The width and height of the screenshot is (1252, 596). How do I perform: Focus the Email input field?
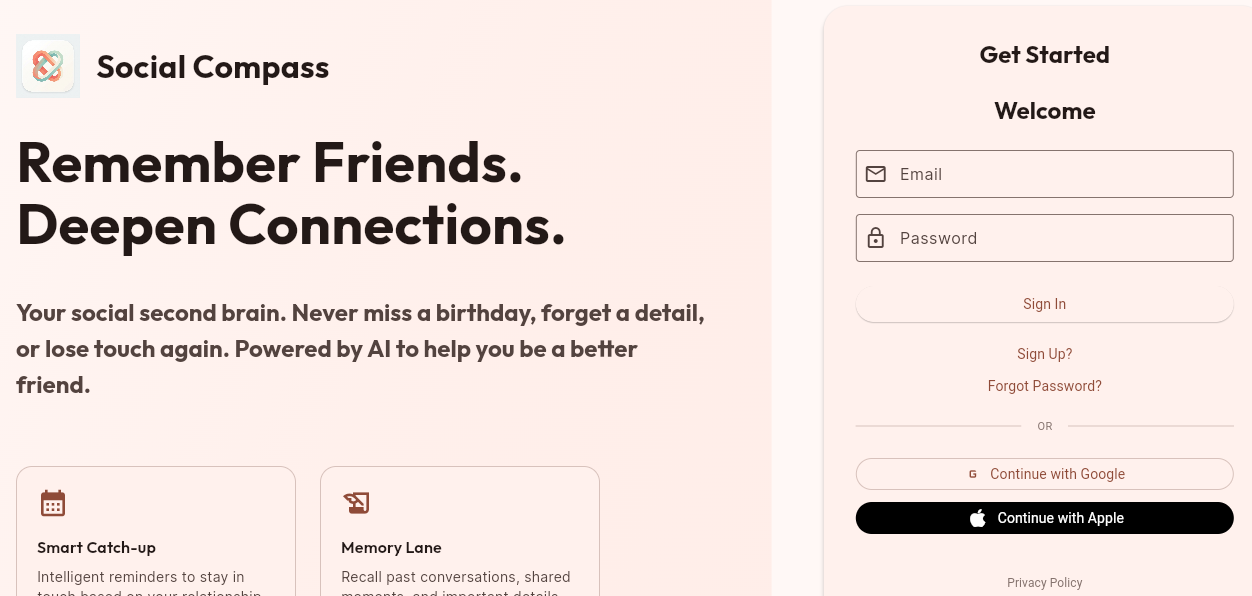1060,174
